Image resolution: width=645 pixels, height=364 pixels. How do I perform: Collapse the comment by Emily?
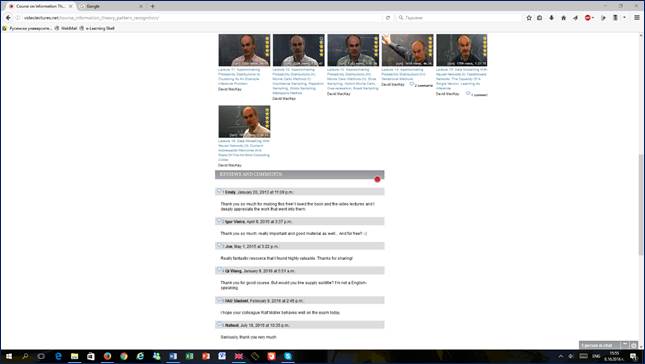219,192
